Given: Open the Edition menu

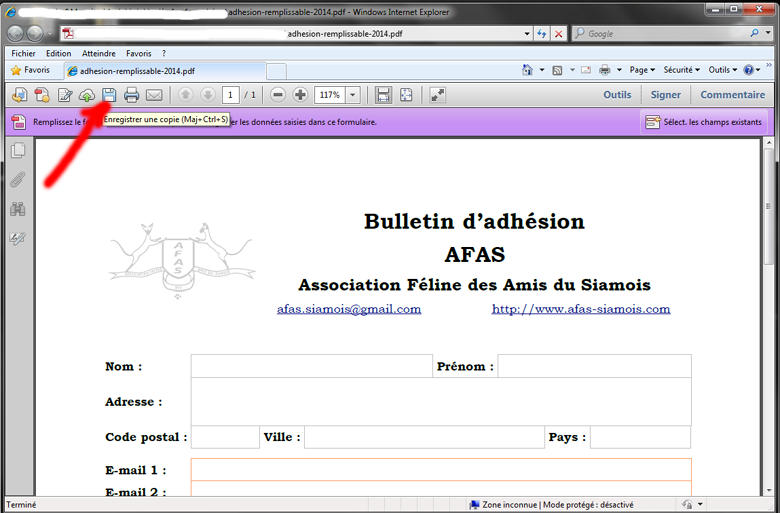Looking at the screenshot, I should tap(58, 53).
